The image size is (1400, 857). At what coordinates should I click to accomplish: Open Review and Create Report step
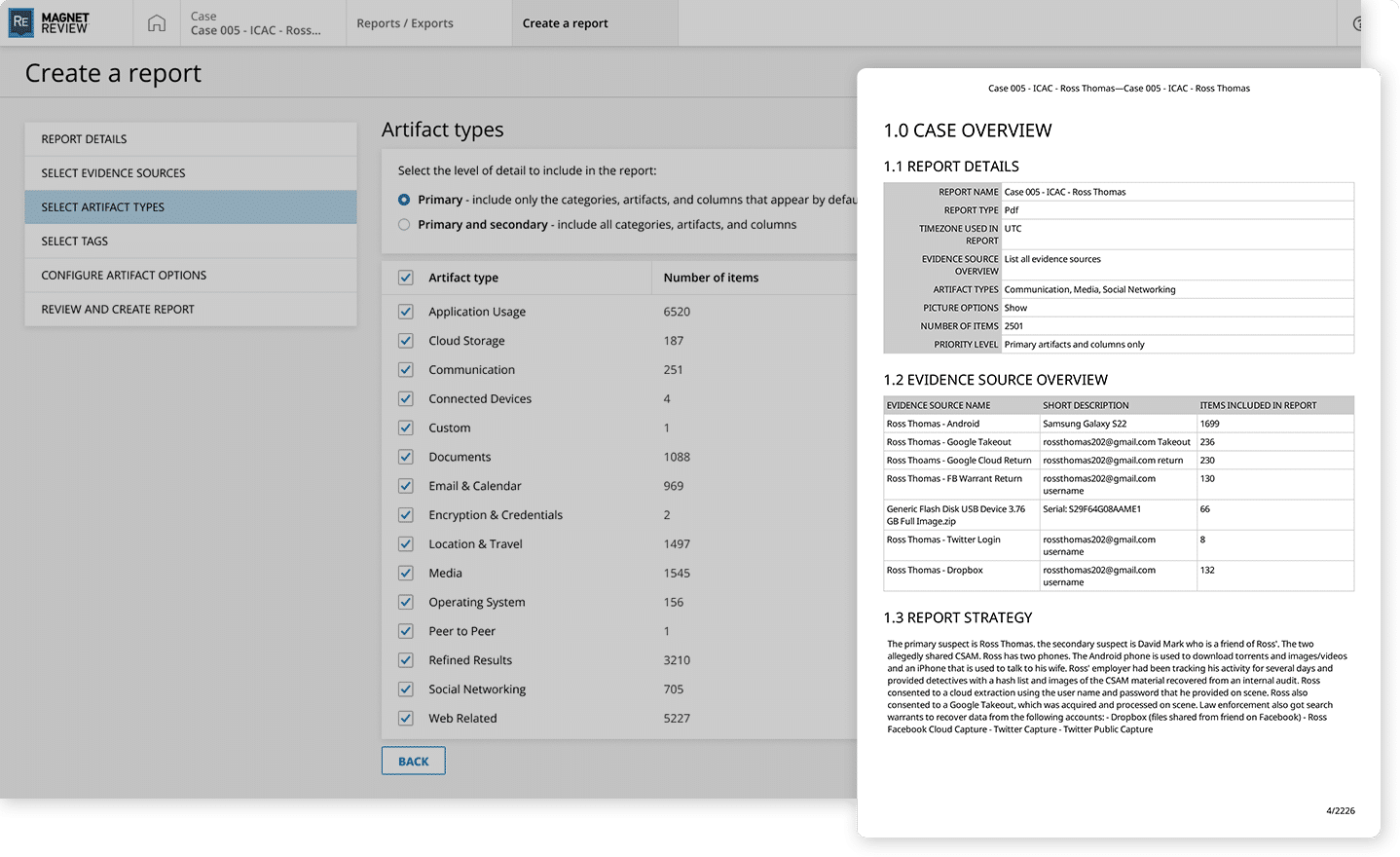pos(191,310)
